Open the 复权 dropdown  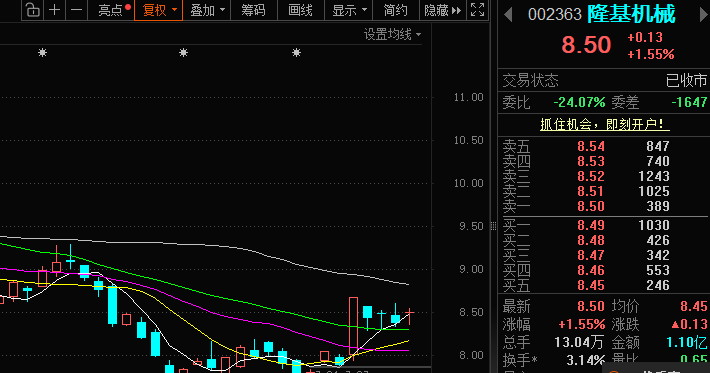pyautogui.click(x=158, y=10)
